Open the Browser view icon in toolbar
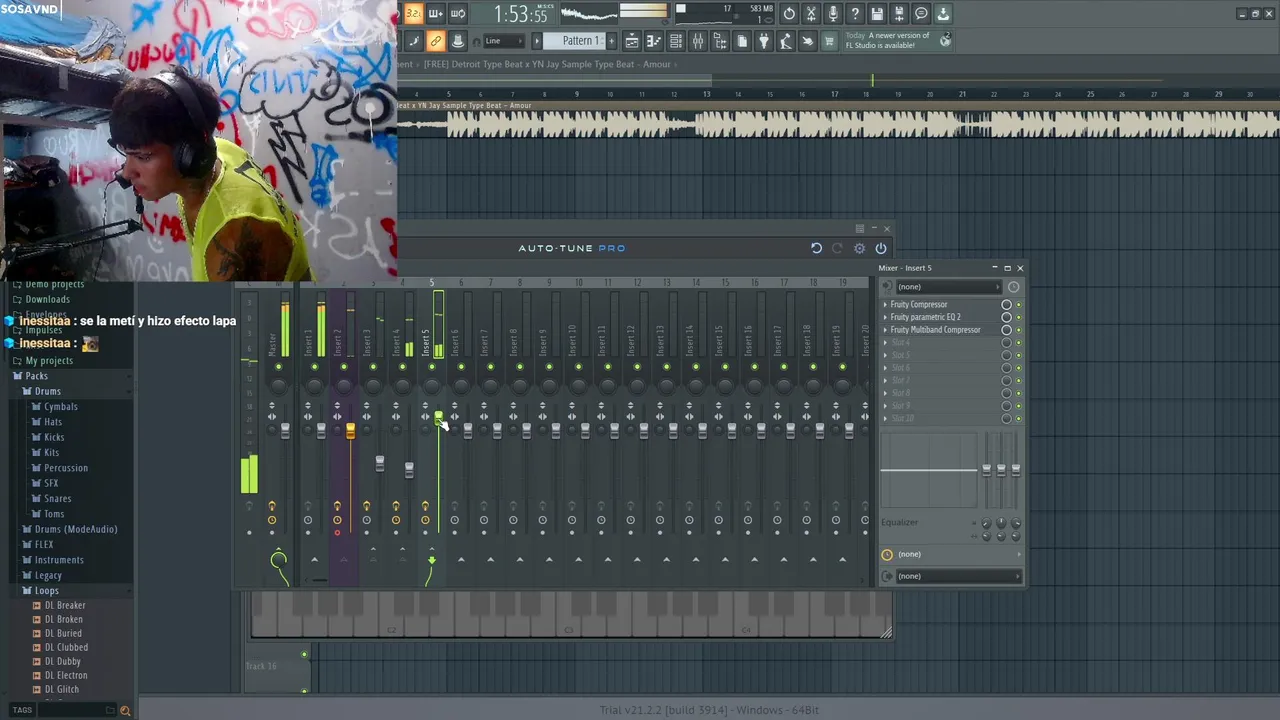The height and width of the screenshot is (720, 1280). point(720,41)
